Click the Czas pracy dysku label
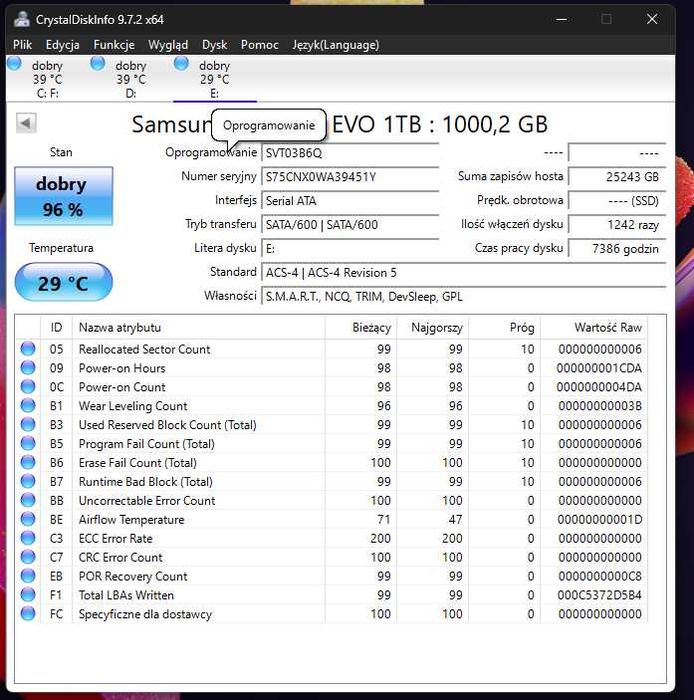 [x=519, y=248]
